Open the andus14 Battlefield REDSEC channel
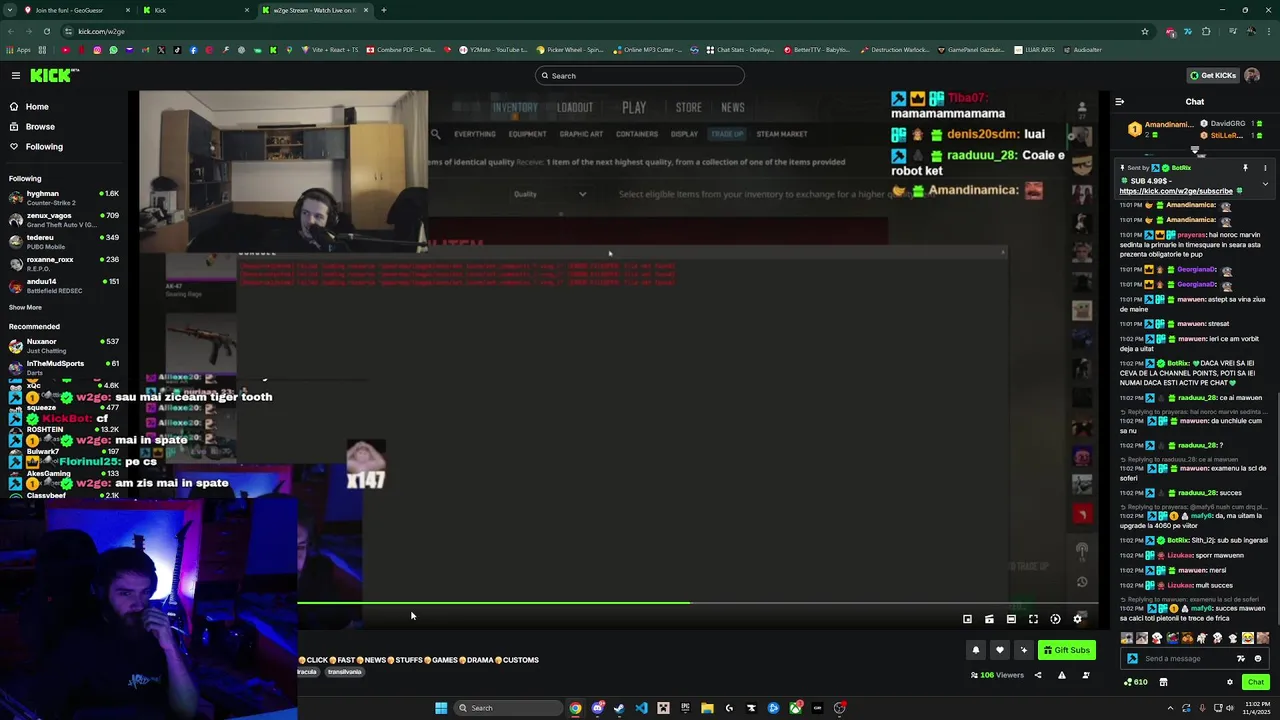 coord(64,286)
